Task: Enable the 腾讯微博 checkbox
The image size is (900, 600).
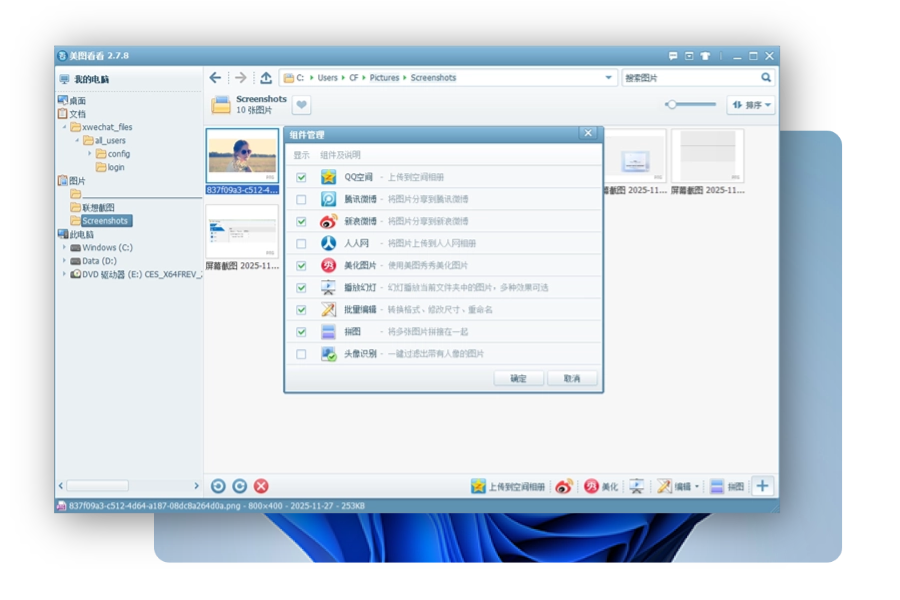Action: (x=300, y=198)
